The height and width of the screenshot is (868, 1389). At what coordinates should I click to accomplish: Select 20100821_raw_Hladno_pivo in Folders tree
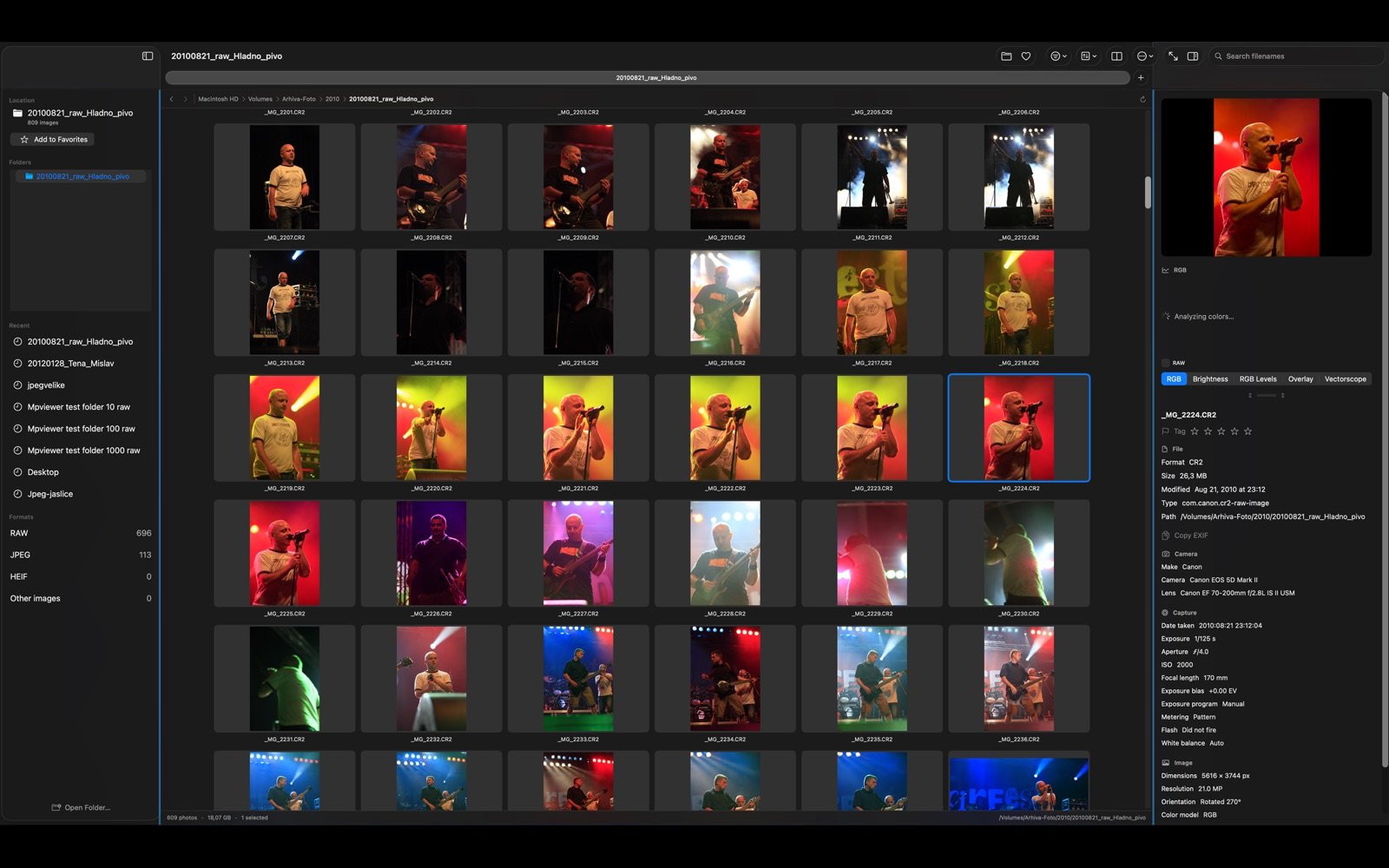82,177
